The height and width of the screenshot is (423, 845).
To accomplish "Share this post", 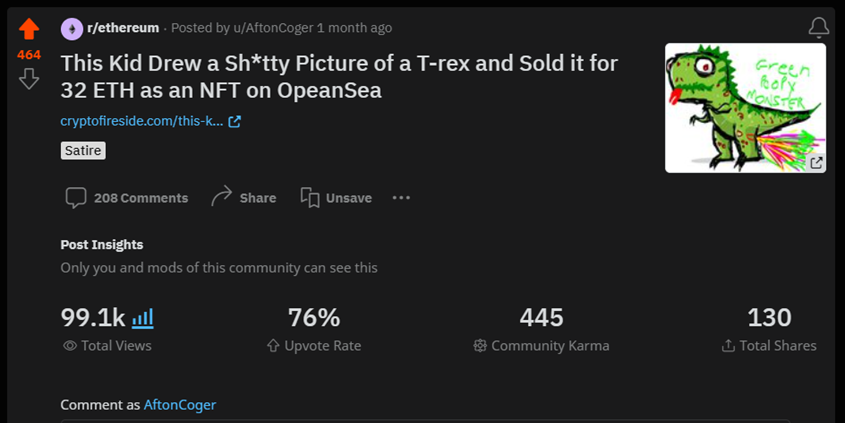I will (x=244, y=197).
